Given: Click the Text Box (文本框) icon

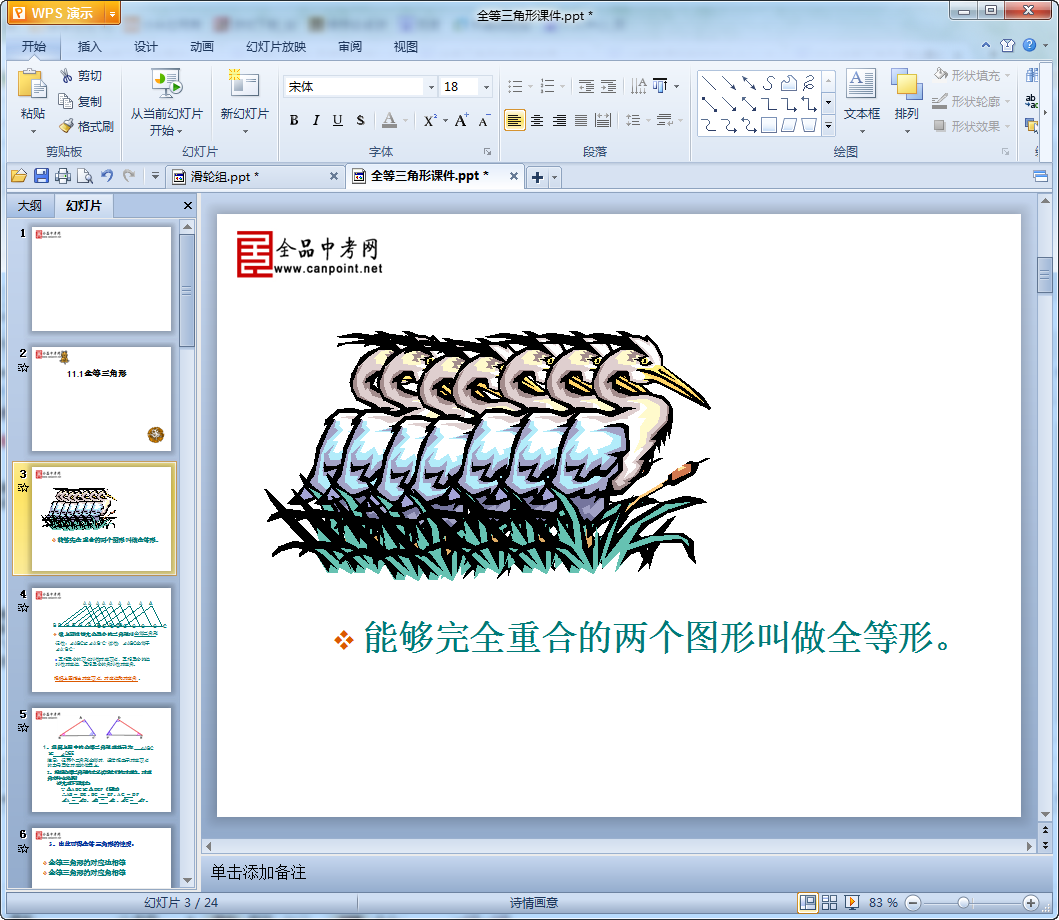Looking at the screenshot, I should pyautogui.click(x=861, y=84).
